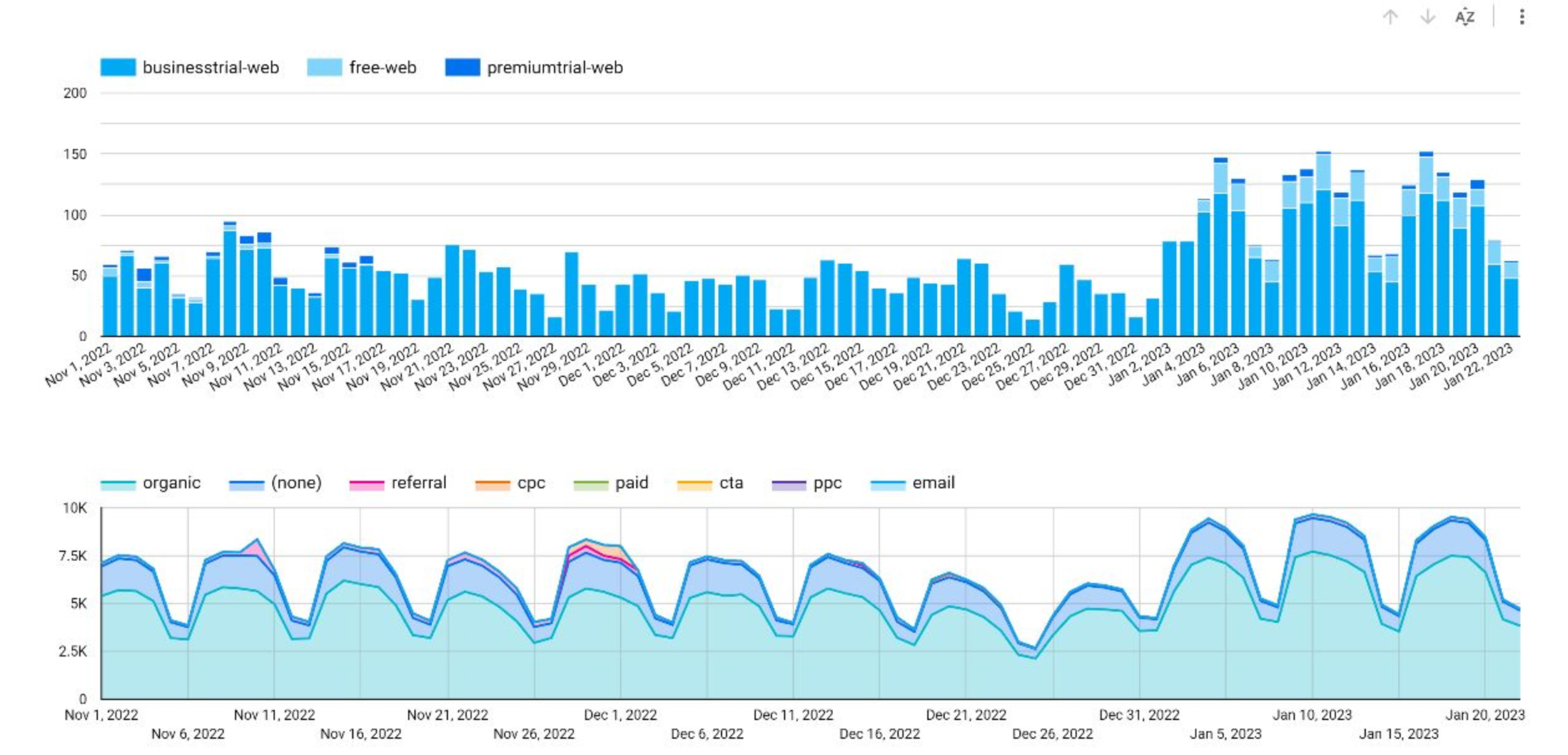Click the paid legend entry
Image resolution: width=1568 pixels, height=755 pixels.
pos(611,483)
